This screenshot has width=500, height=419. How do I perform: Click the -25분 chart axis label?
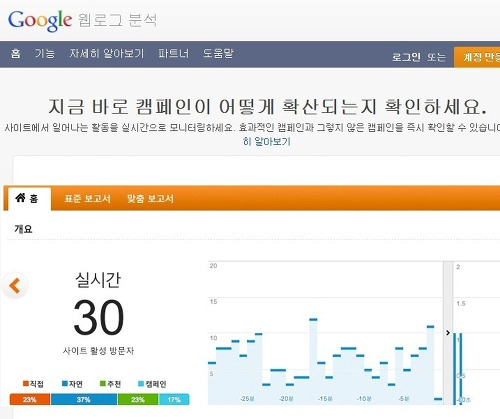coord(247,398)
